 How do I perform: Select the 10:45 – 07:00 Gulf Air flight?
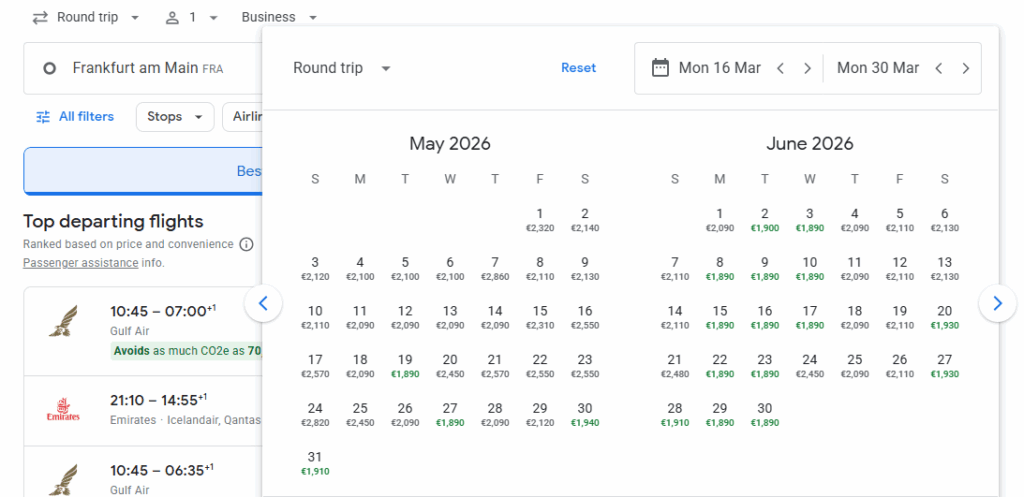pos(143,331)
